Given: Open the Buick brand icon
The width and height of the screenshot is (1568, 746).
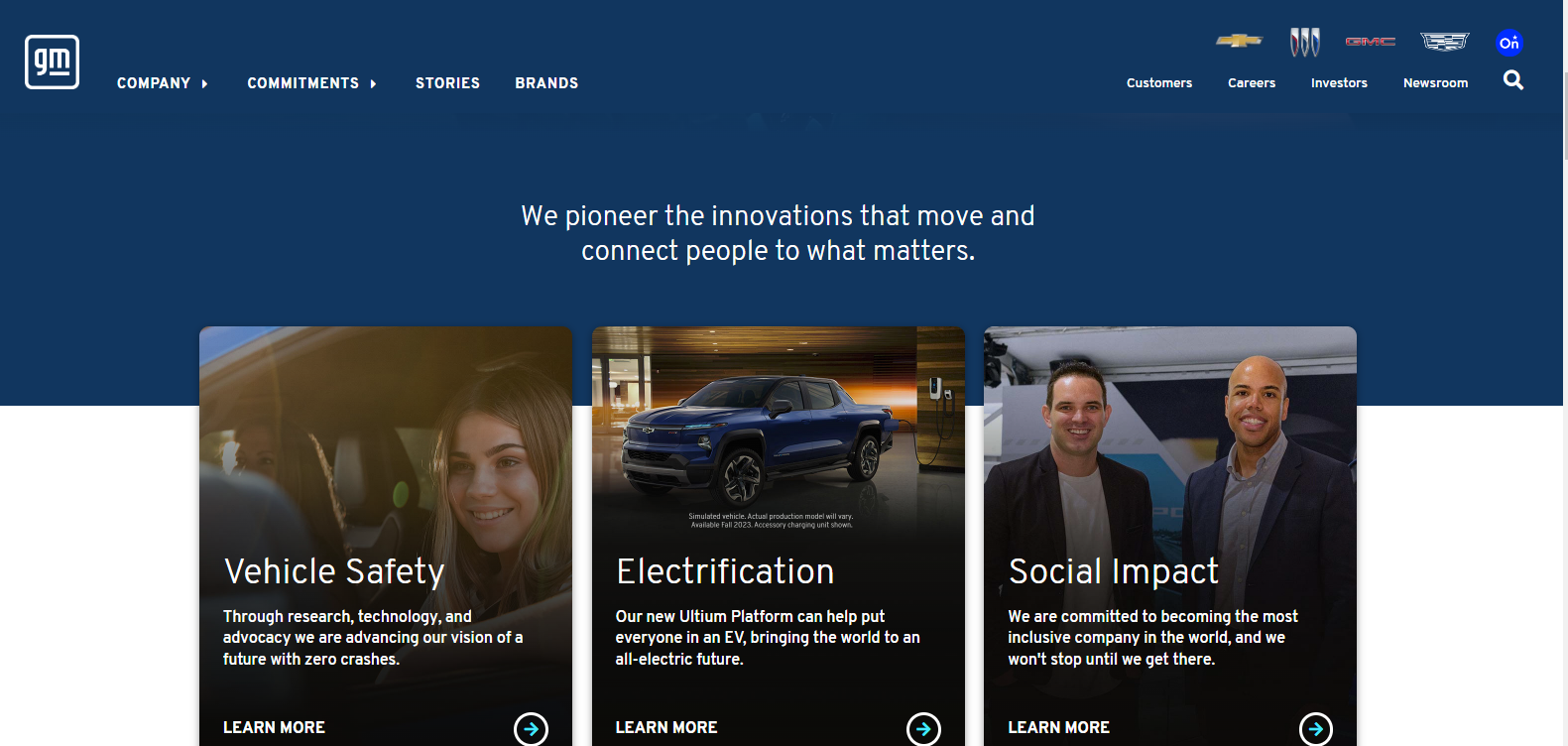Looking at the screenshot, I should [1304, 42].
